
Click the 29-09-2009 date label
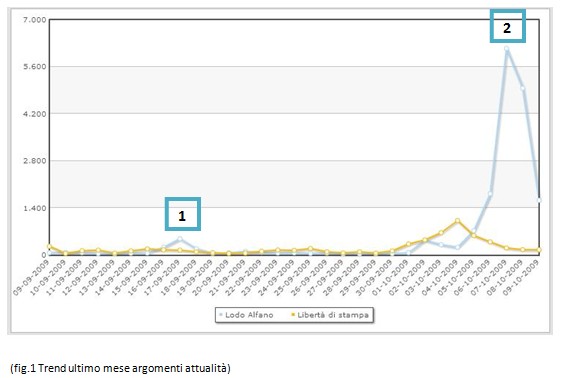358,278
